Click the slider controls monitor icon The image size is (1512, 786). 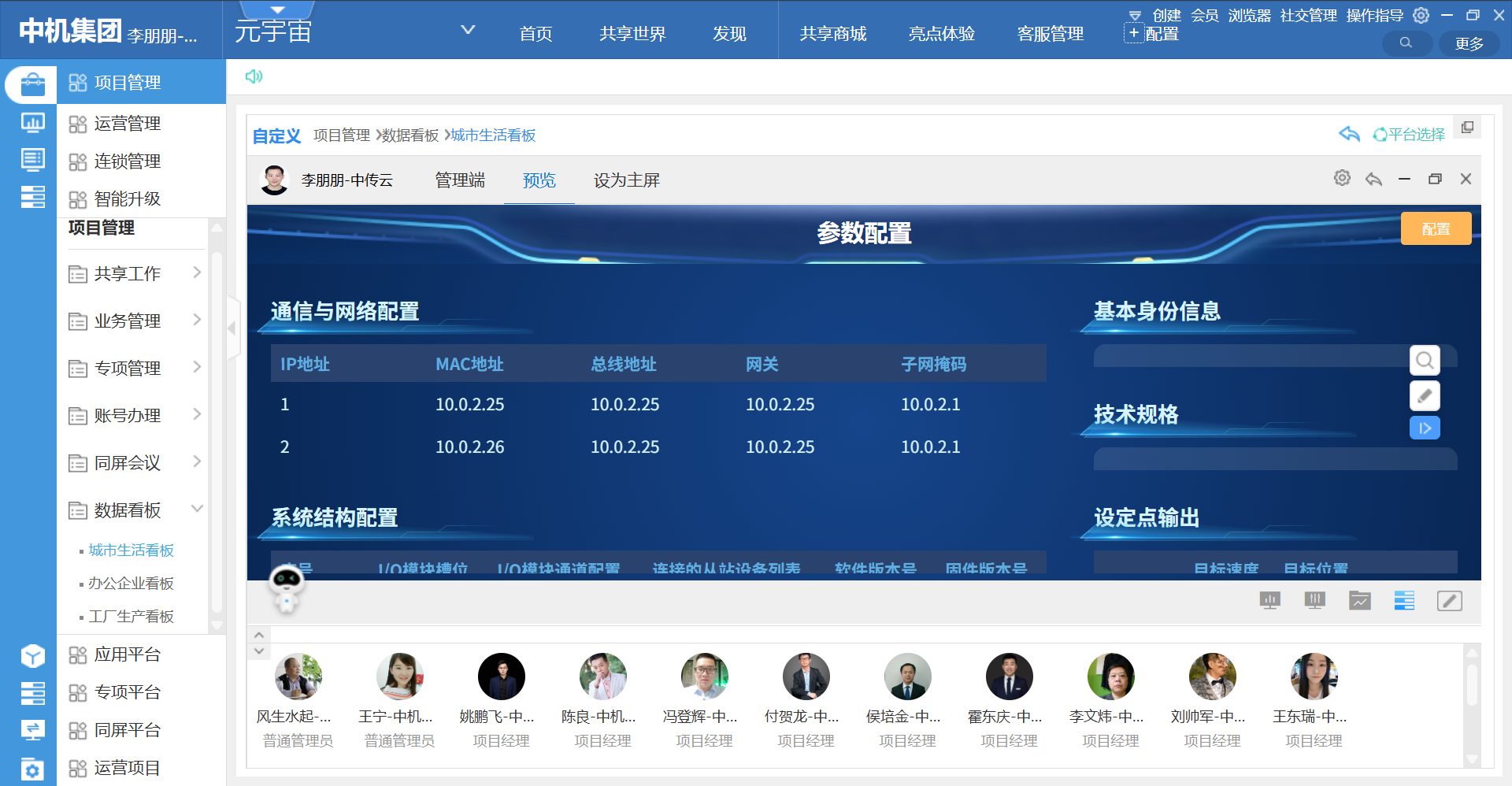pos(1314,601)
